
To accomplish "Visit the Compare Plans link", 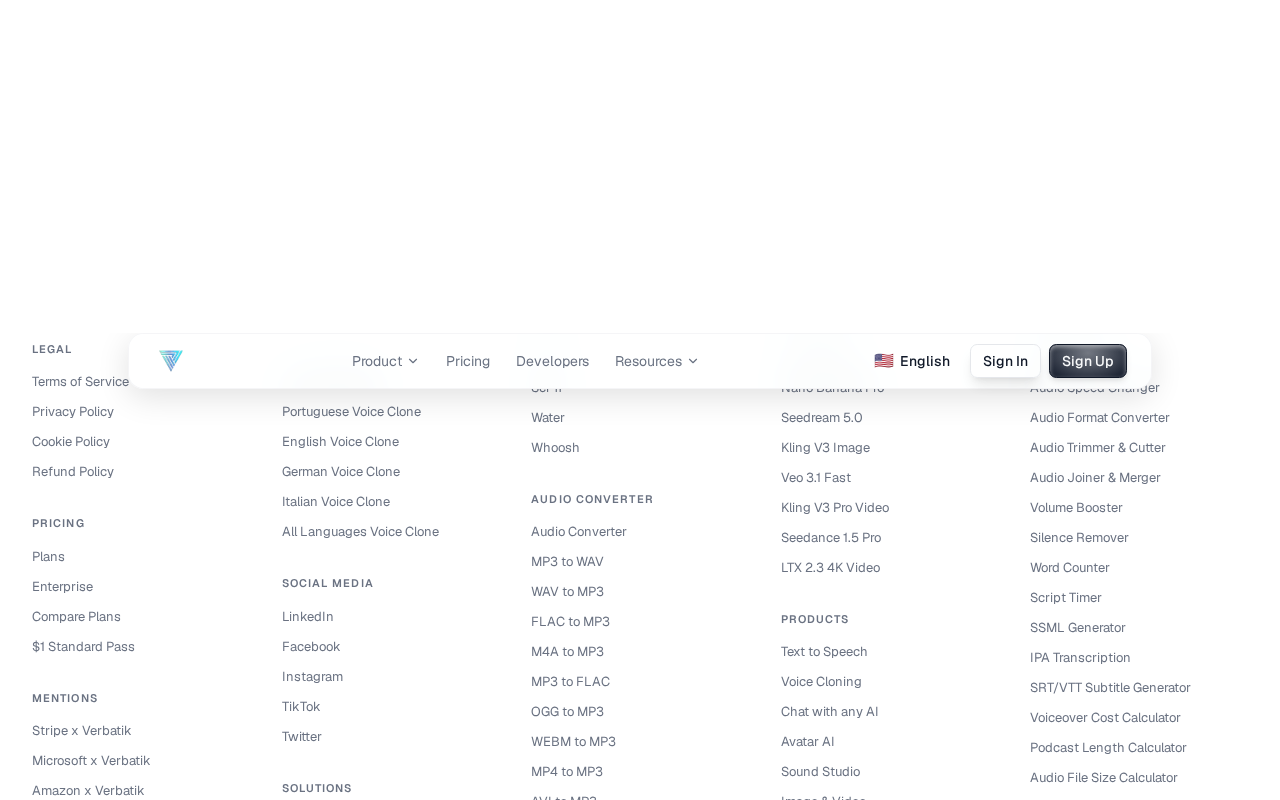I will (x=76, y=617).
